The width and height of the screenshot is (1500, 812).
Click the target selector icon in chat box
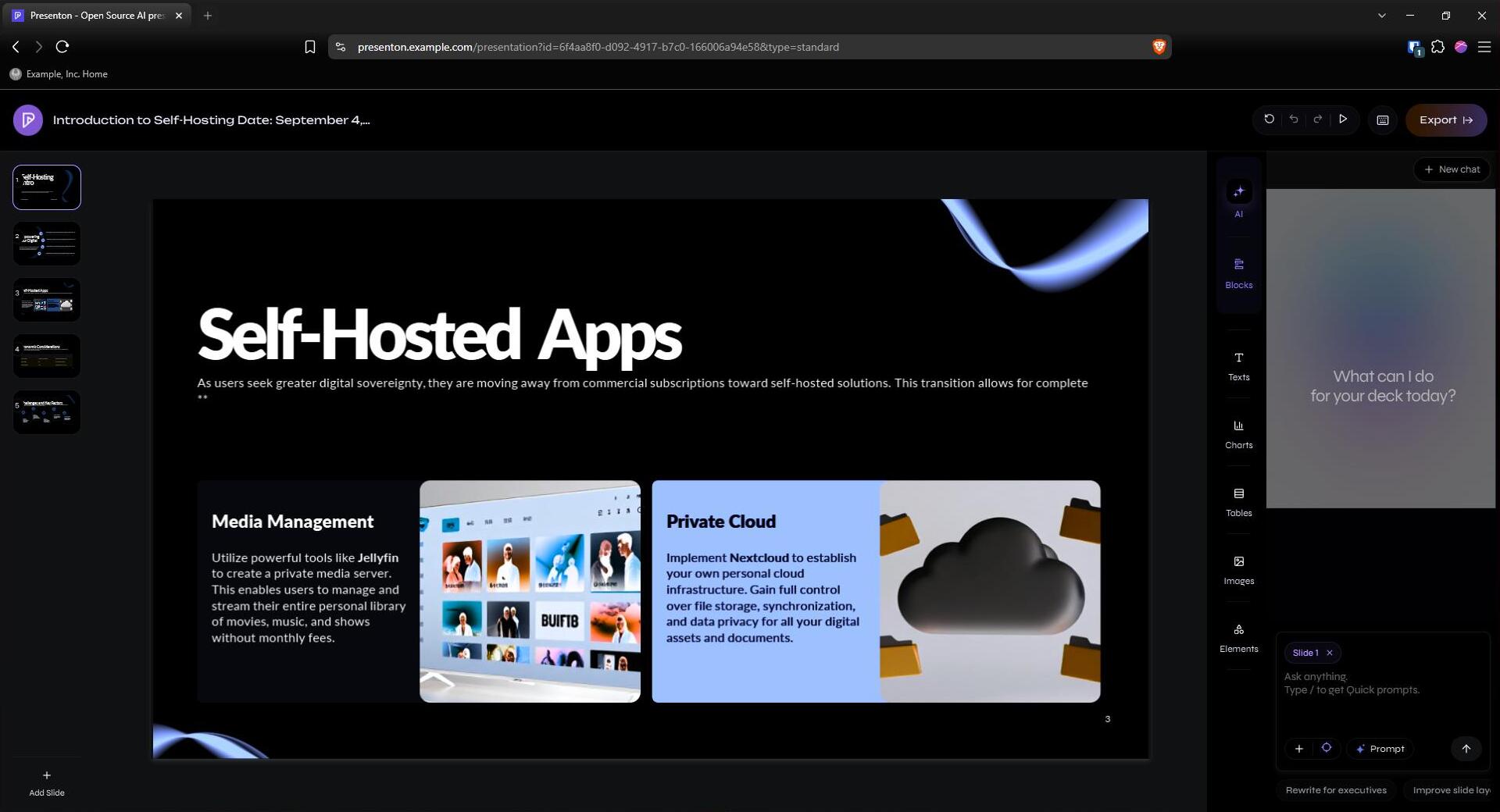tap(1327, 748)
